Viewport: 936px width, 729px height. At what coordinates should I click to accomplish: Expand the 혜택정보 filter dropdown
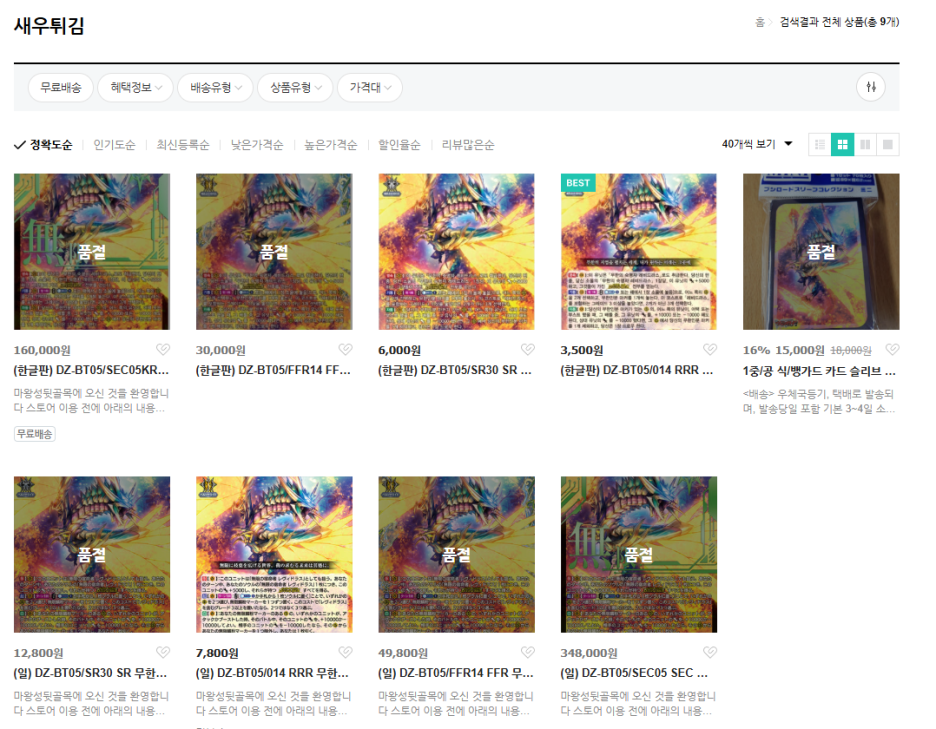[136, 87]
